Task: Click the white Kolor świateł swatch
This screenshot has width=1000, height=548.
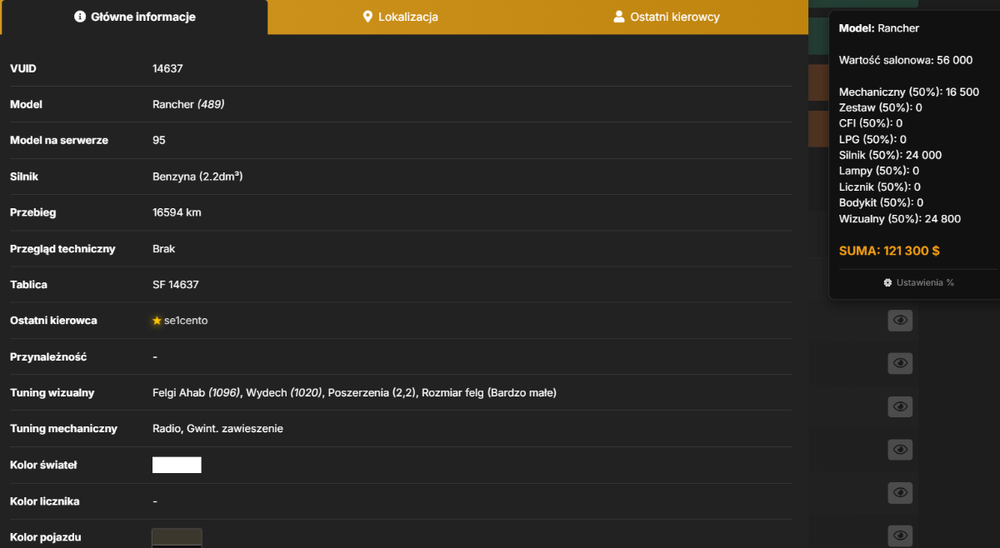Action: [x=177, y=465]
